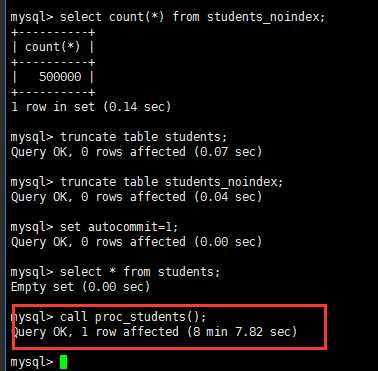378x371 pixels.
Task: Click the call proc_students(); command text
Action: 133,317
